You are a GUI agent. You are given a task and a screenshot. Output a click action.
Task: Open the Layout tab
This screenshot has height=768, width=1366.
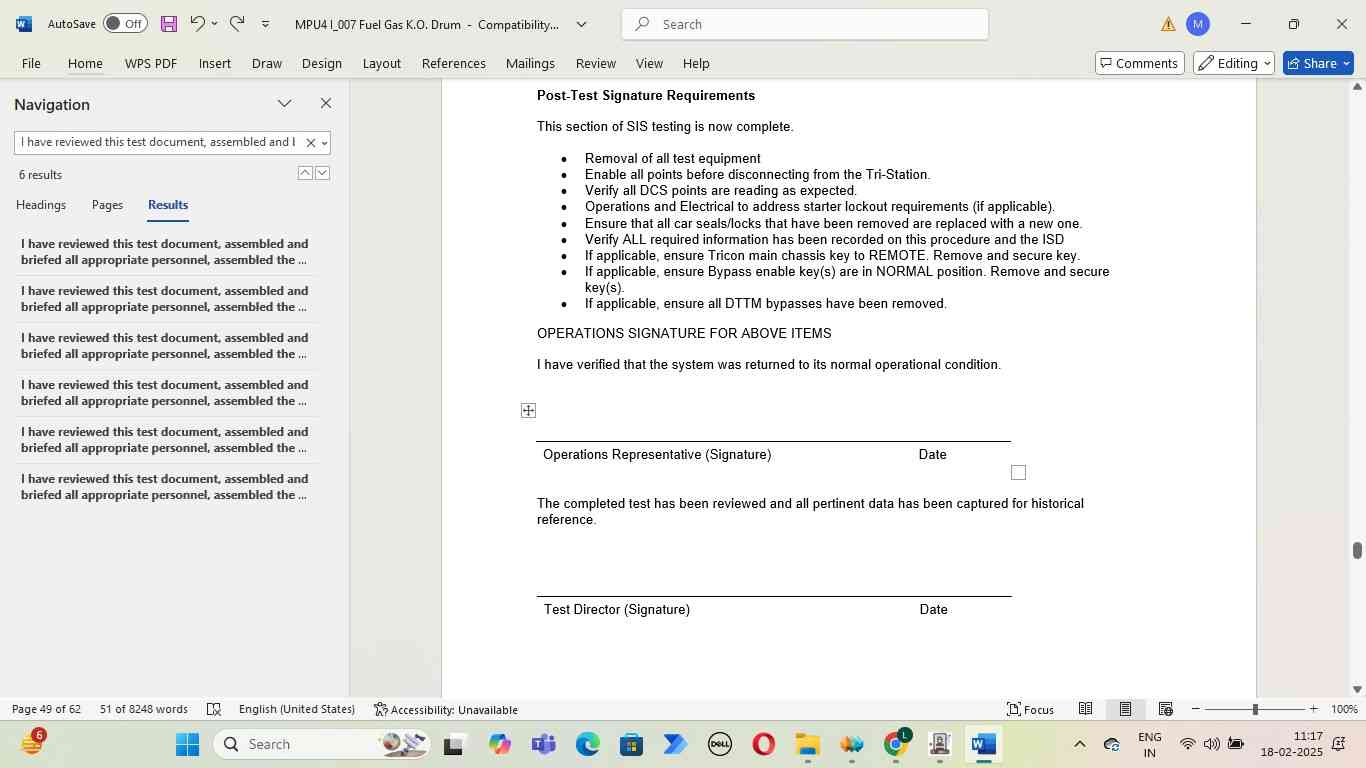point(382,63)
